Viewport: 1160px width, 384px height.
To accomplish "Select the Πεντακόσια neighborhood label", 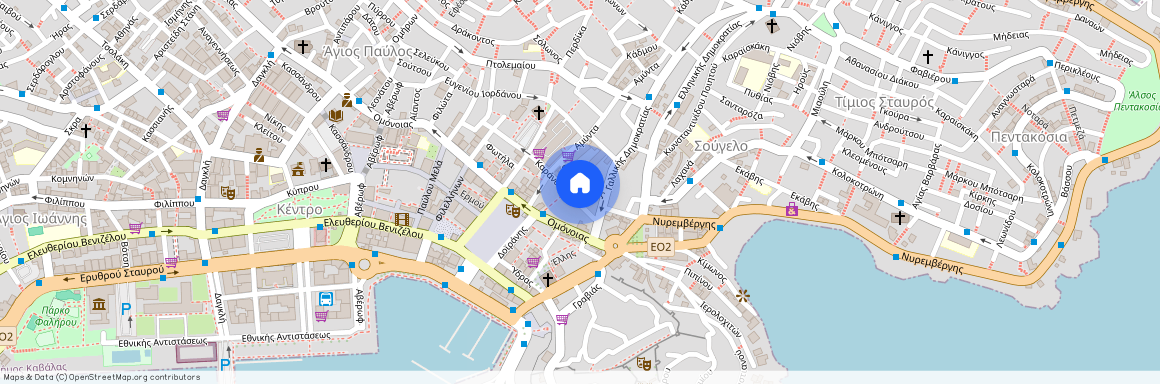I will pyautogui.click(x=1029, y=137).
